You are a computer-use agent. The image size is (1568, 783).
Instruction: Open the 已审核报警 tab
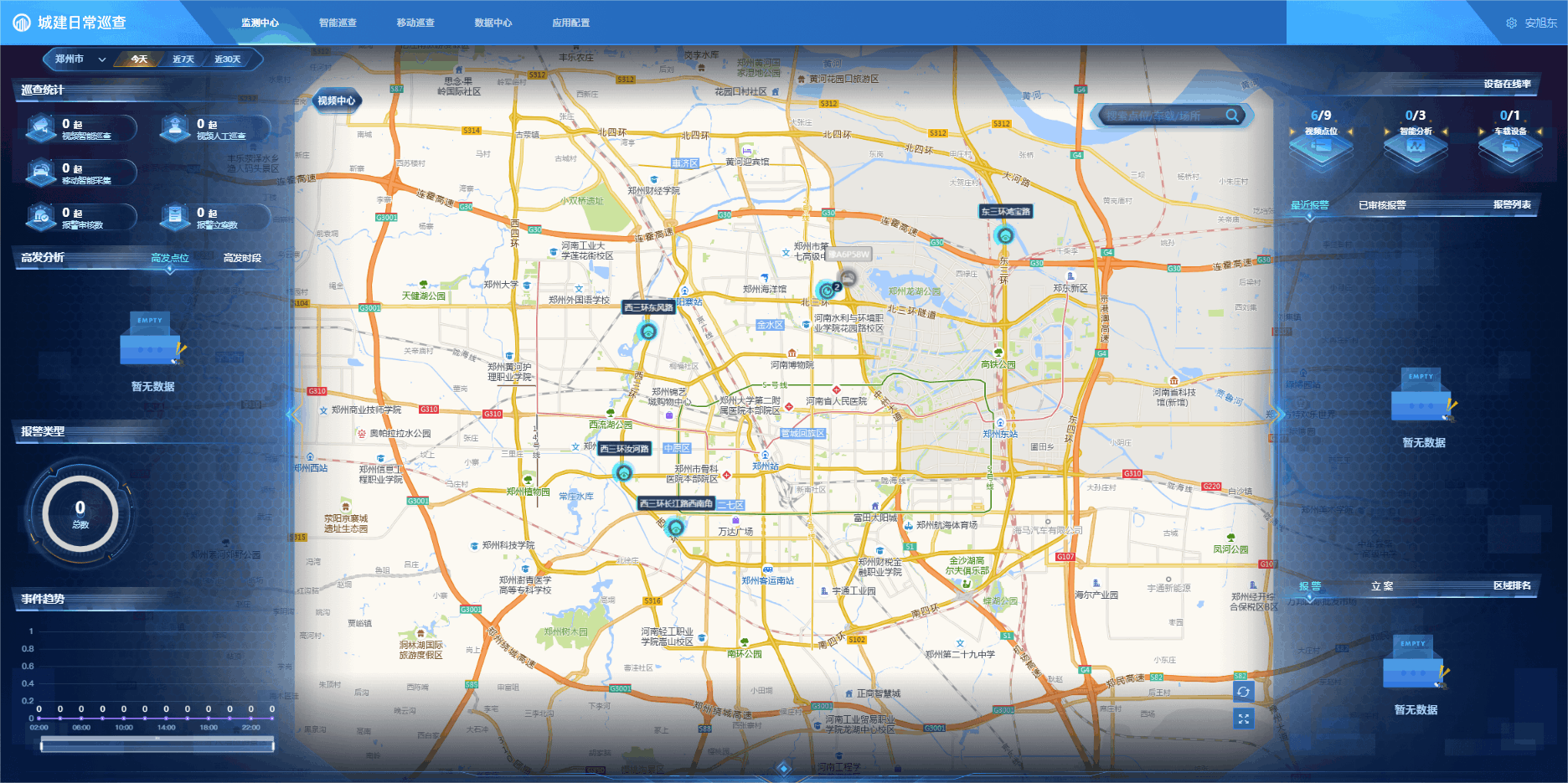click(x=1382, y=205)
